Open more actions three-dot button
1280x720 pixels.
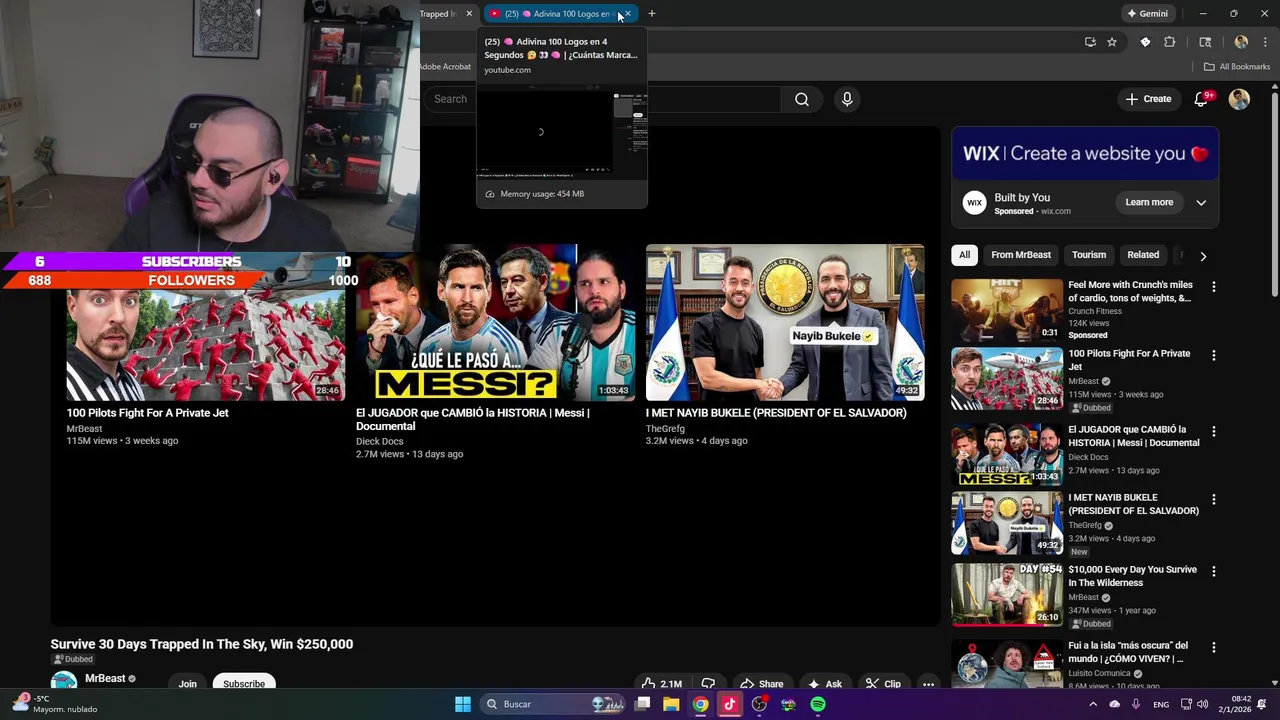point(928,684)
